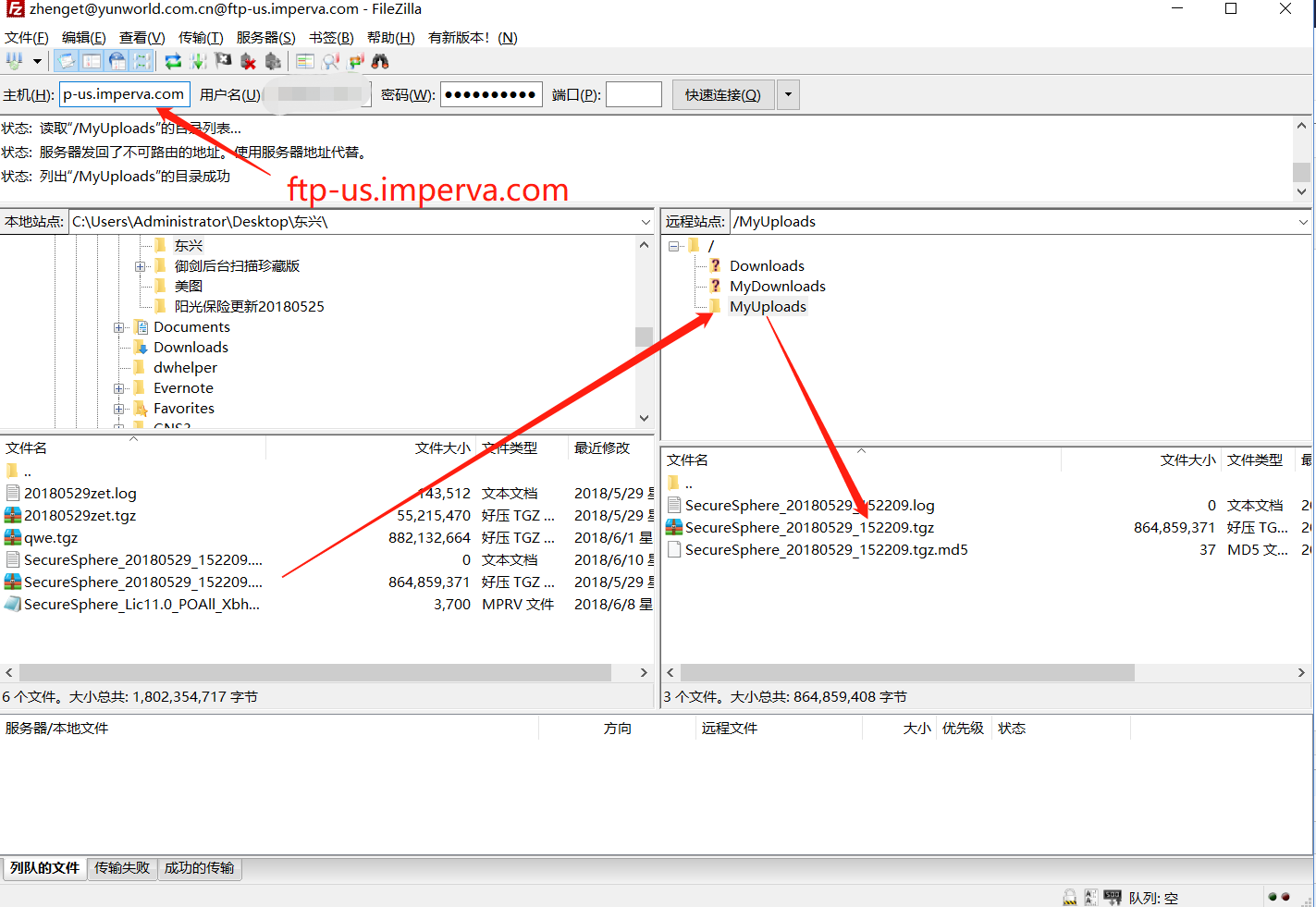Image resolution: width=1316 pixels, height=907 pixels.
Task: Click the 快速连接(Q) button
Action: click(722, 94)
